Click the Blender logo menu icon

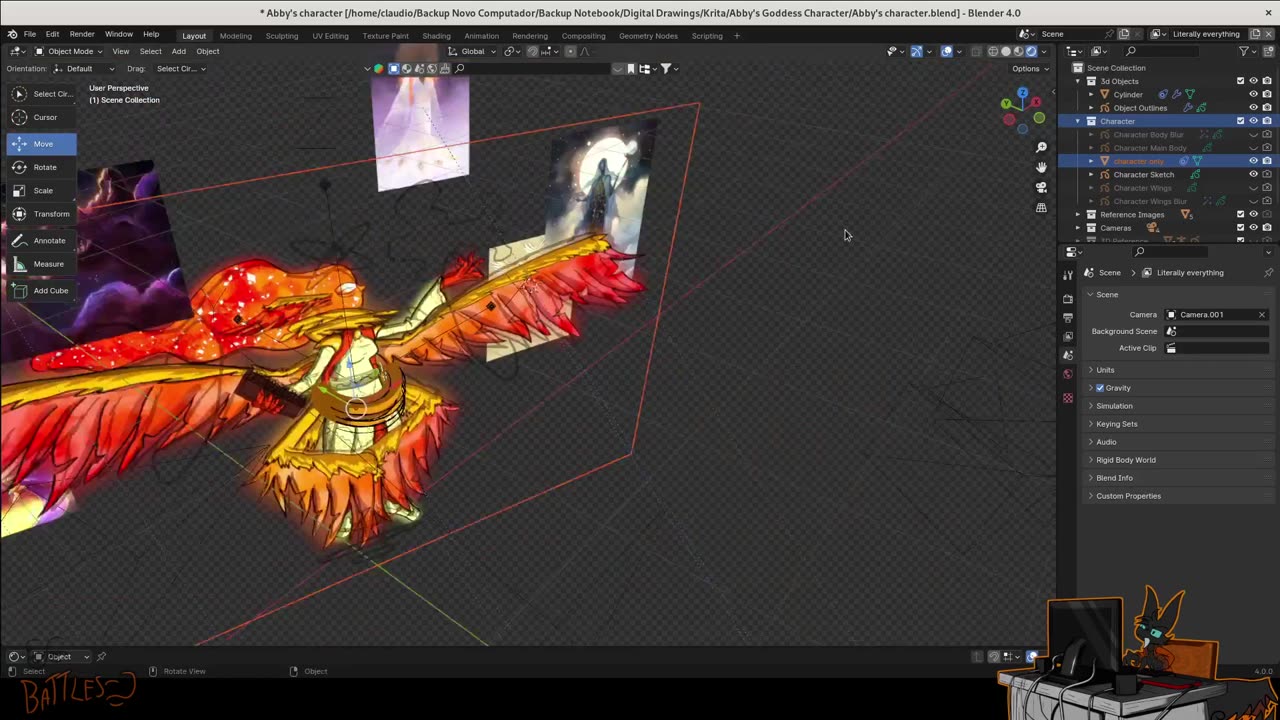click(x=11, y=34)
